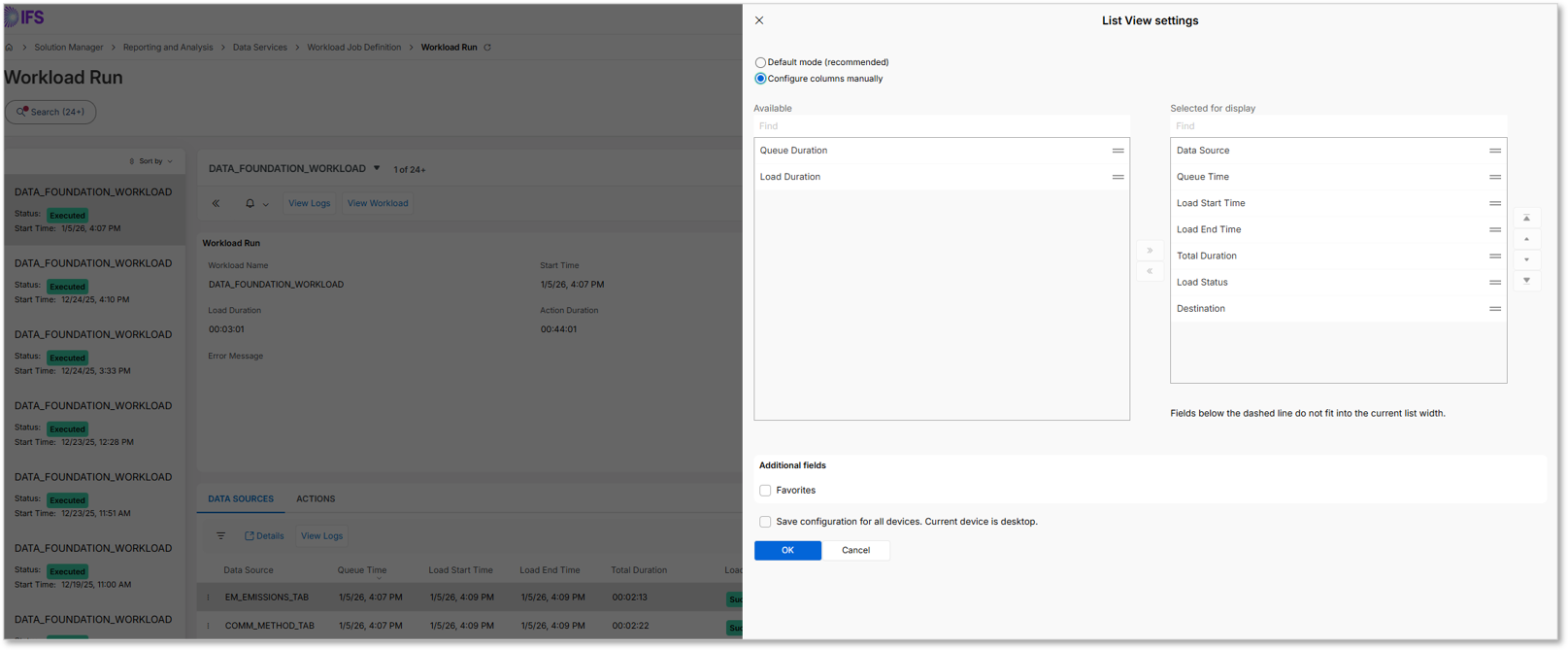Move selected column to bottom
The image size is (1568, 650).
(1526, 281)
